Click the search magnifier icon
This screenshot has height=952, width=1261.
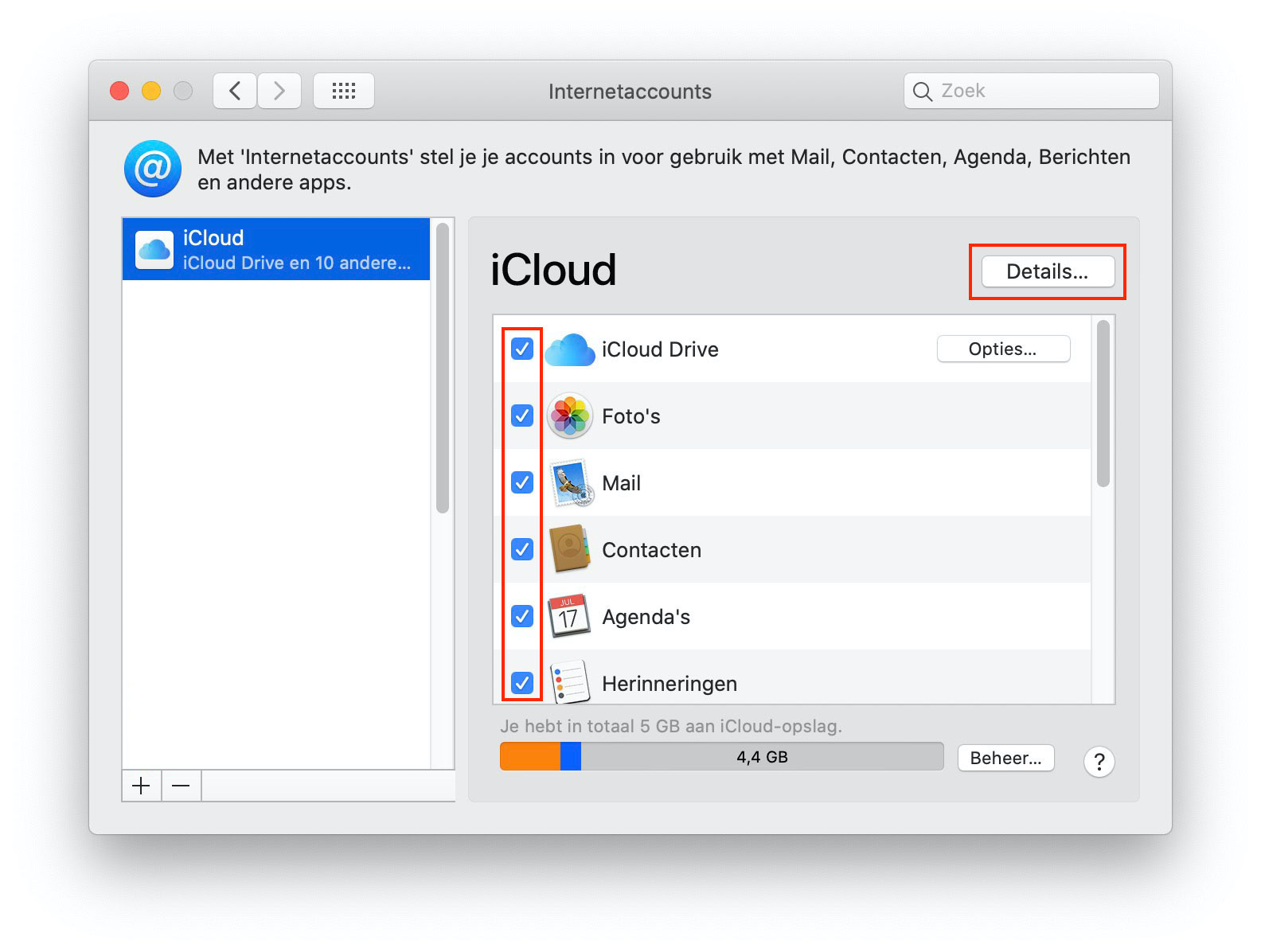923,92
